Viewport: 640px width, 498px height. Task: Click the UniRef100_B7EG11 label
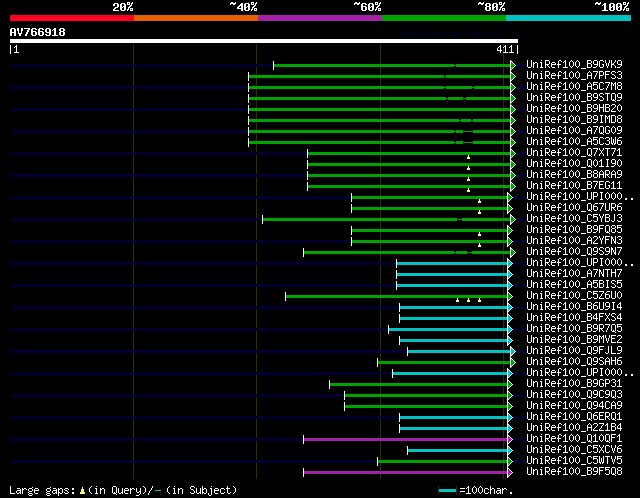pyautogui.click(x=574, y=186)
